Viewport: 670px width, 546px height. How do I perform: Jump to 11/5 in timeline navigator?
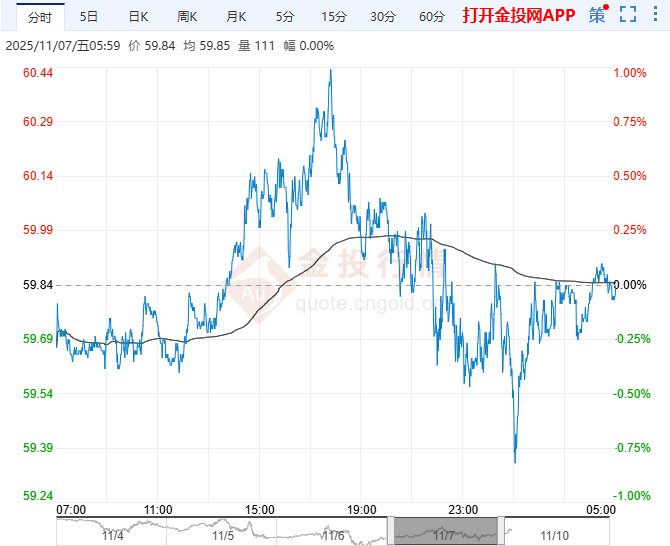tap(223, 536)
